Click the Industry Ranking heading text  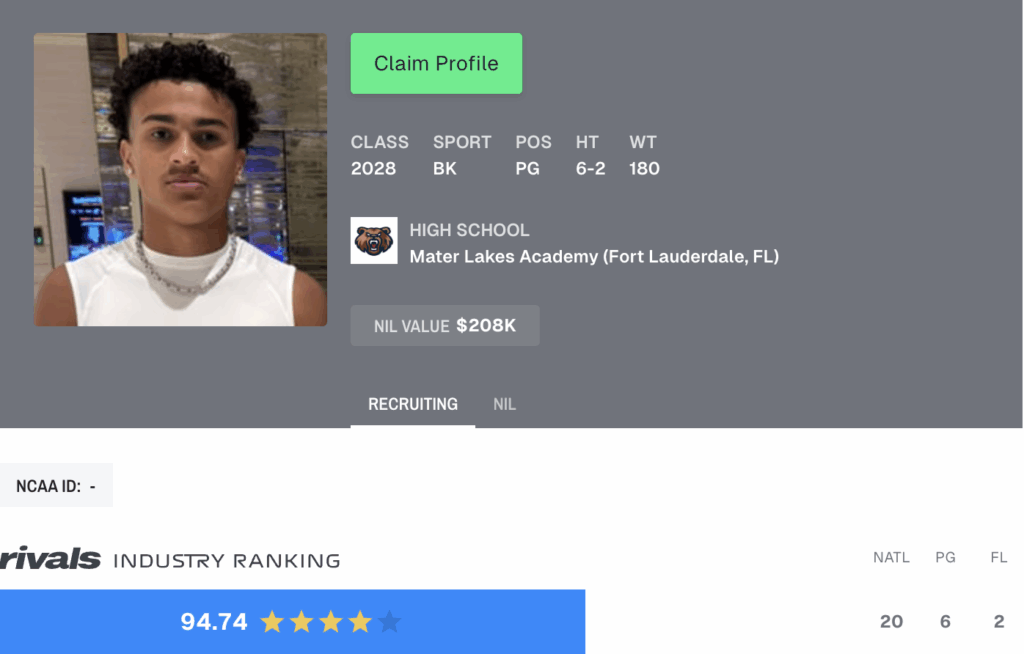pyautogui.click(x=227, y=561)
